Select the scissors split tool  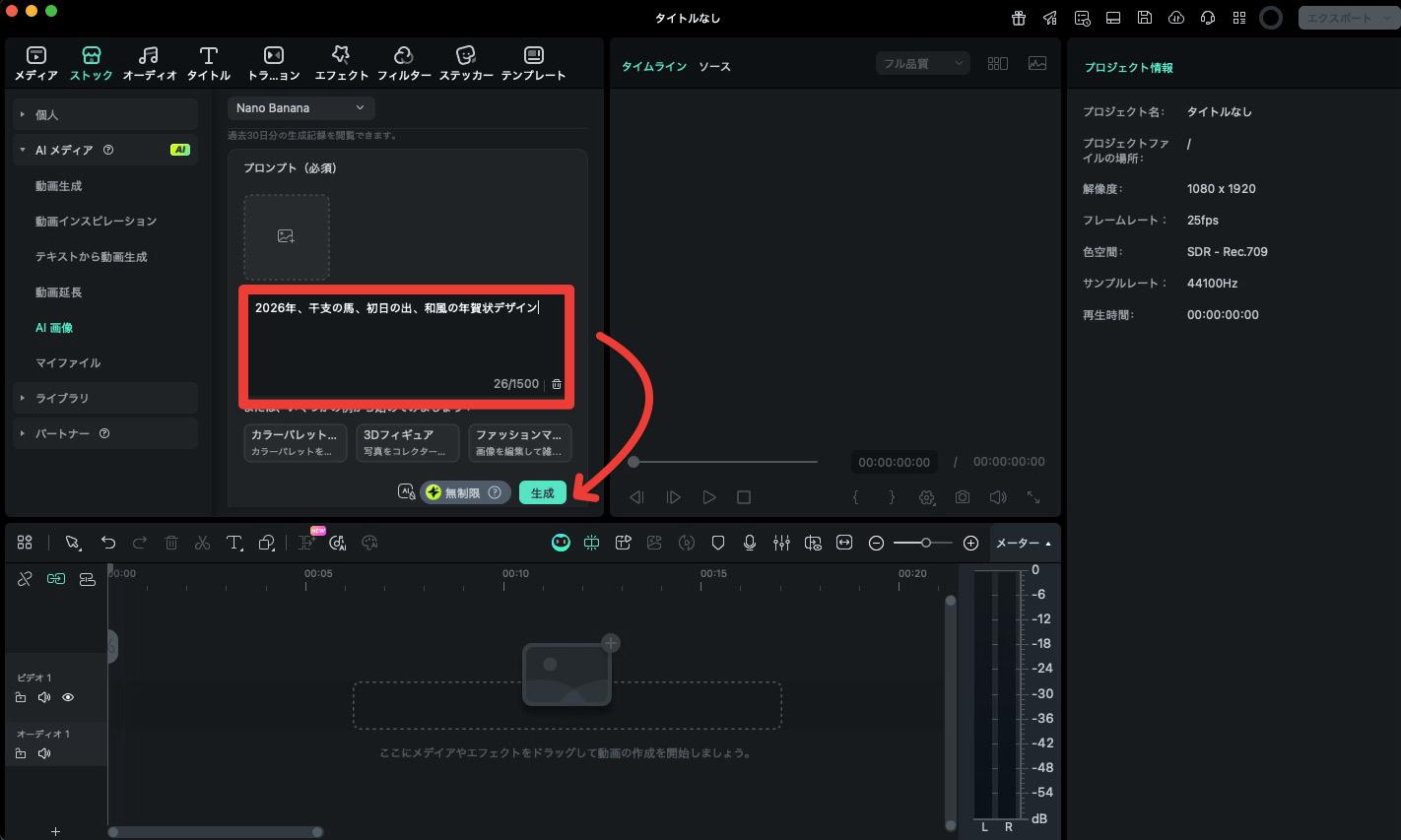[x=202, y=543]
